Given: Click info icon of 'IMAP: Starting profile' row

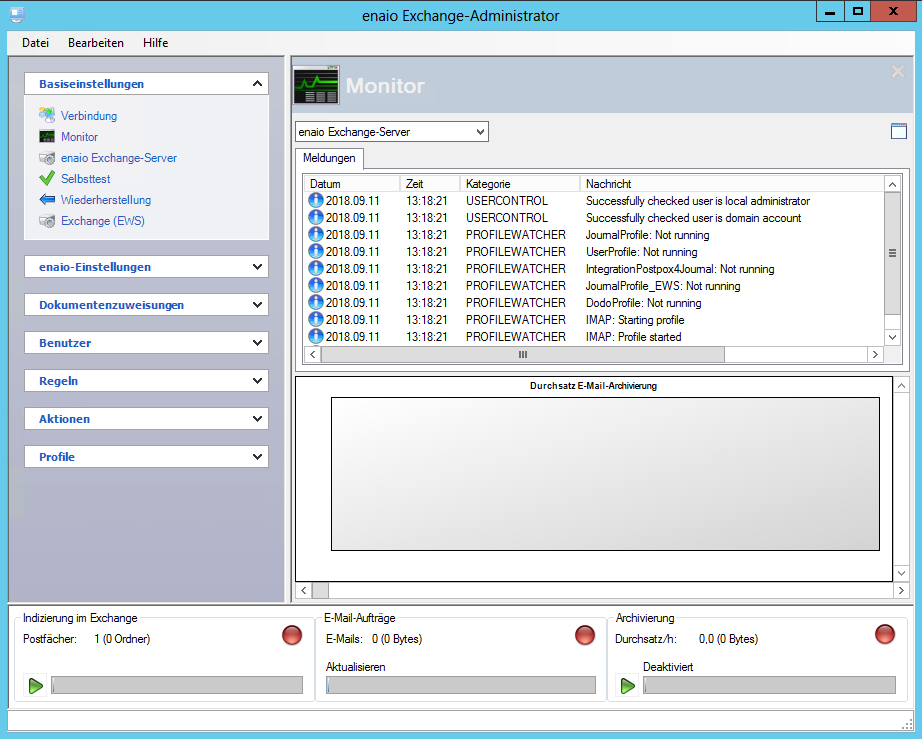Looking at the screenshot, I should pos(316,320).
